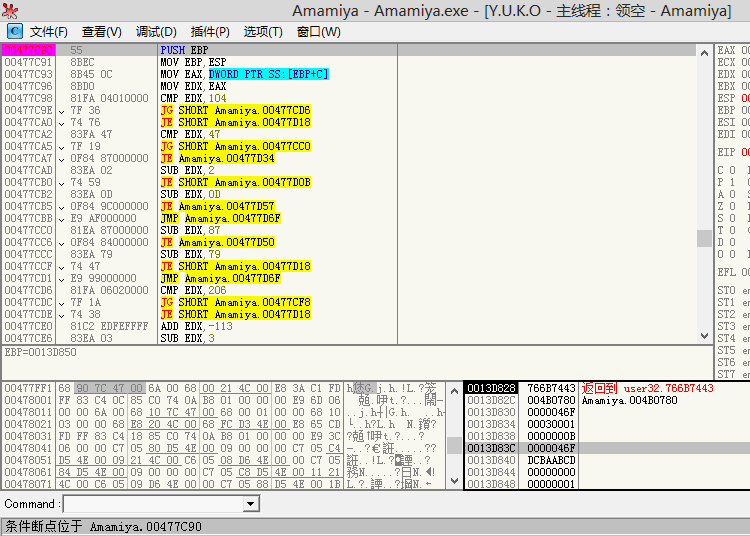Screen dimensions: 750x536
Task: Select JMP at address 00477CBB
Action: pyautogui.click(x=220, y=218)
